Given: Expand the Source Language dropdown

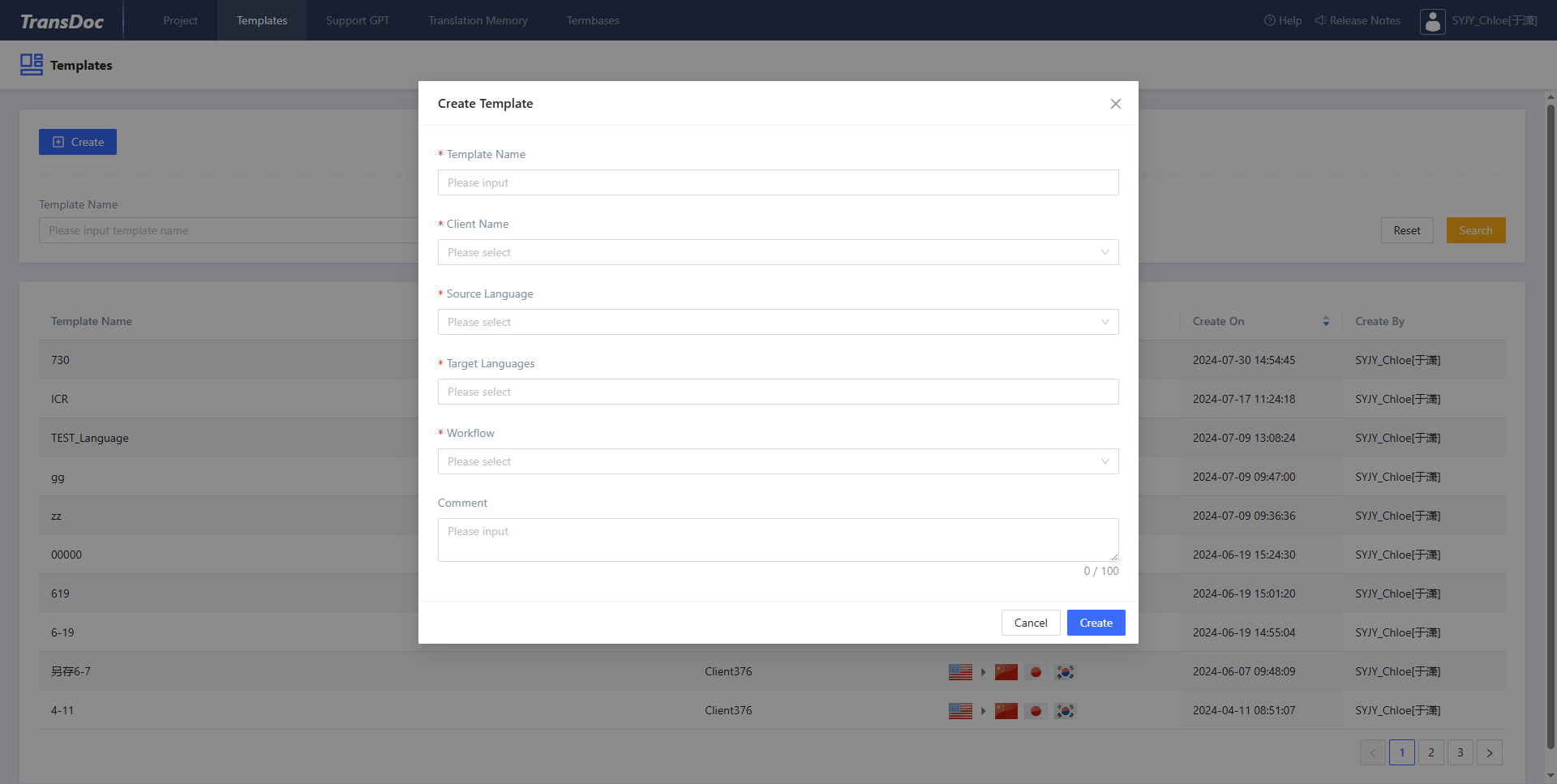Looking at the screenshot, I should [x=778, y=322].
